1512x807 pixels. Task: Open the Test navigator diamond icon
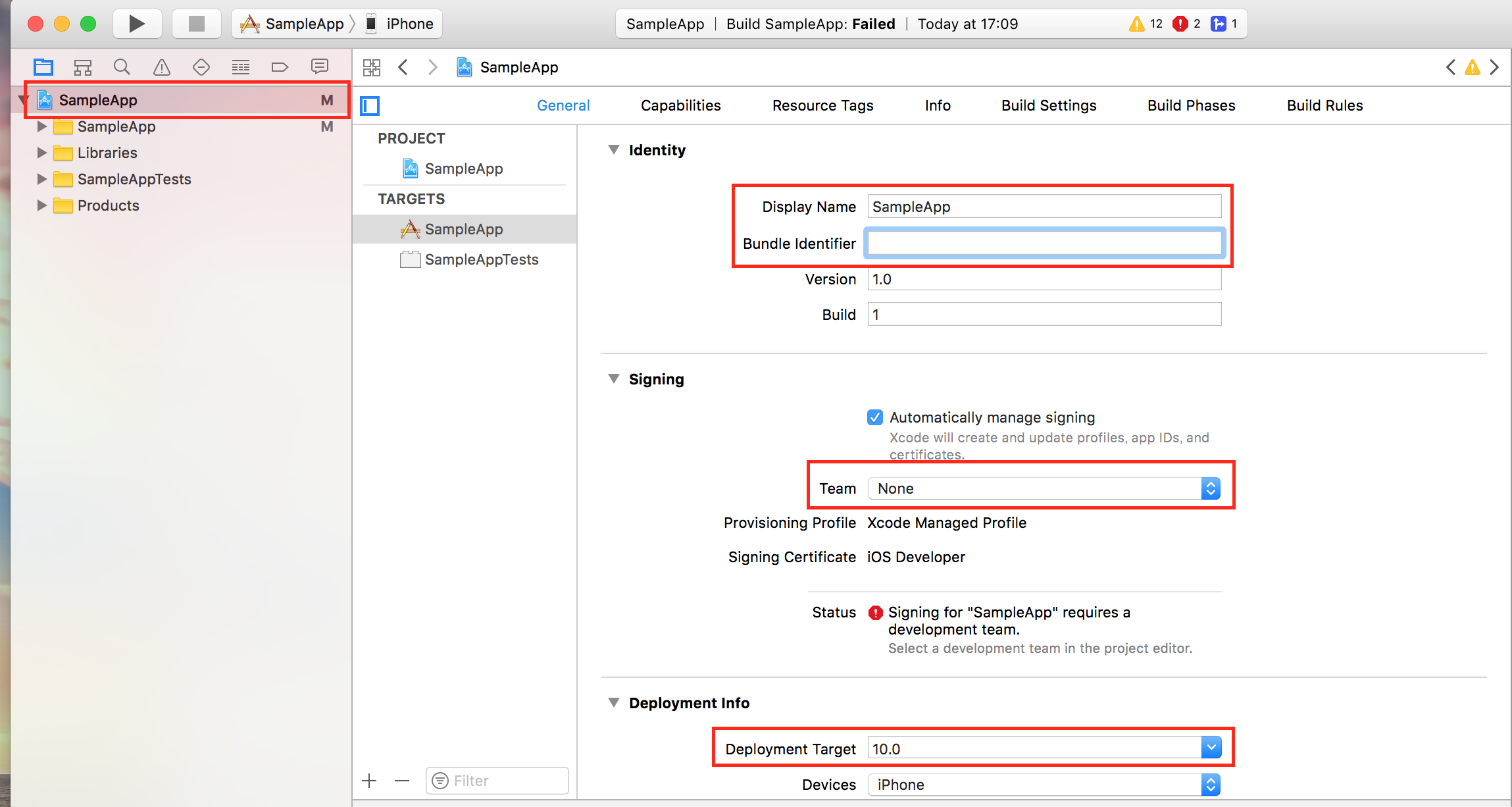point(201,66)
